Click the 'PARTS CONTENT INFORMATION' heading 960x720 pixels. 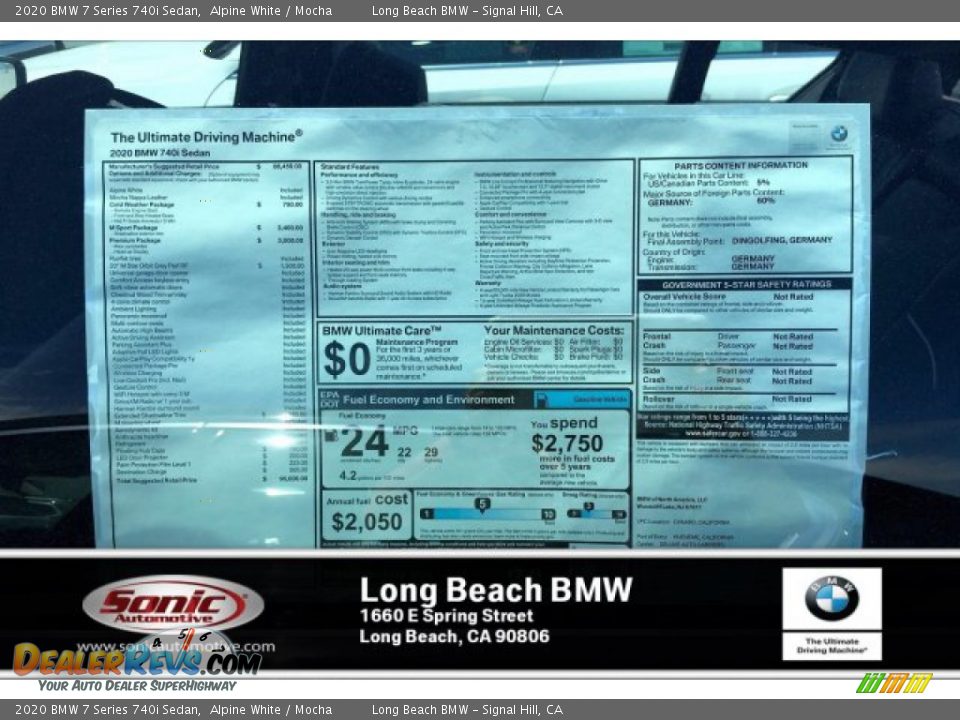click(741, 166)
